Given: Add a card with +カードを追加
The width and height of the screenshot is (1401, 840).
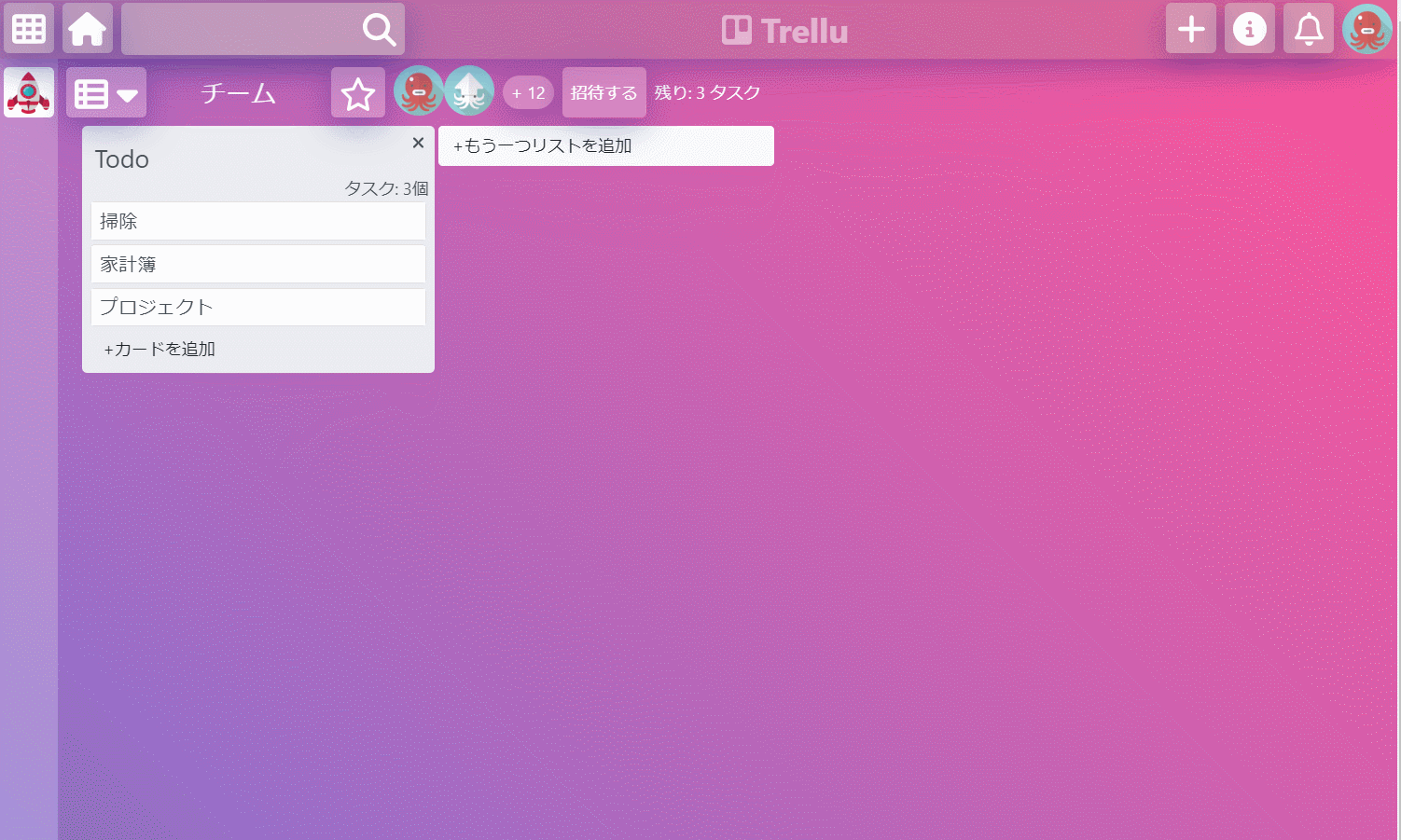Looking at the screenshot, I should (x=159, y=349).
